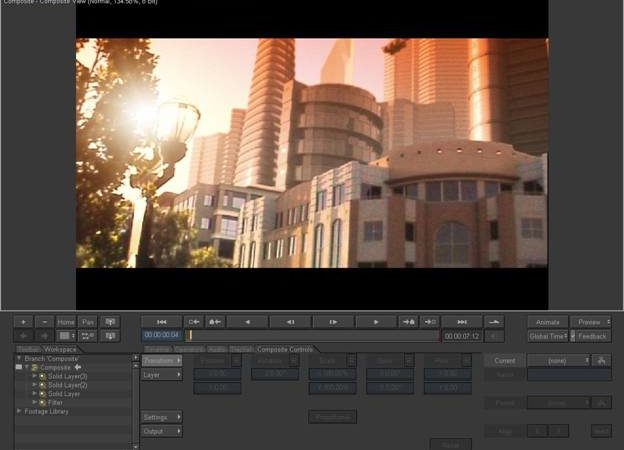Collapse the Branch 'Composite' tree node

point(19,358)
